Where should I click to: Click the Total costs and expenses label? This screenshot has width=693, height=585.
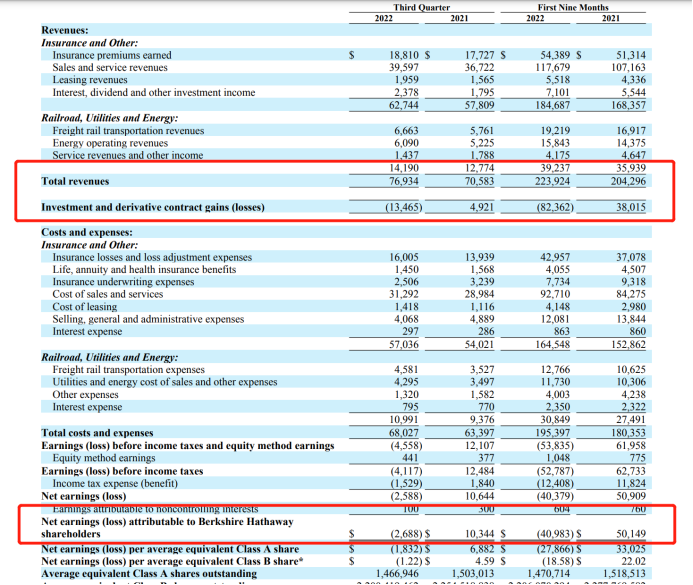98,433
